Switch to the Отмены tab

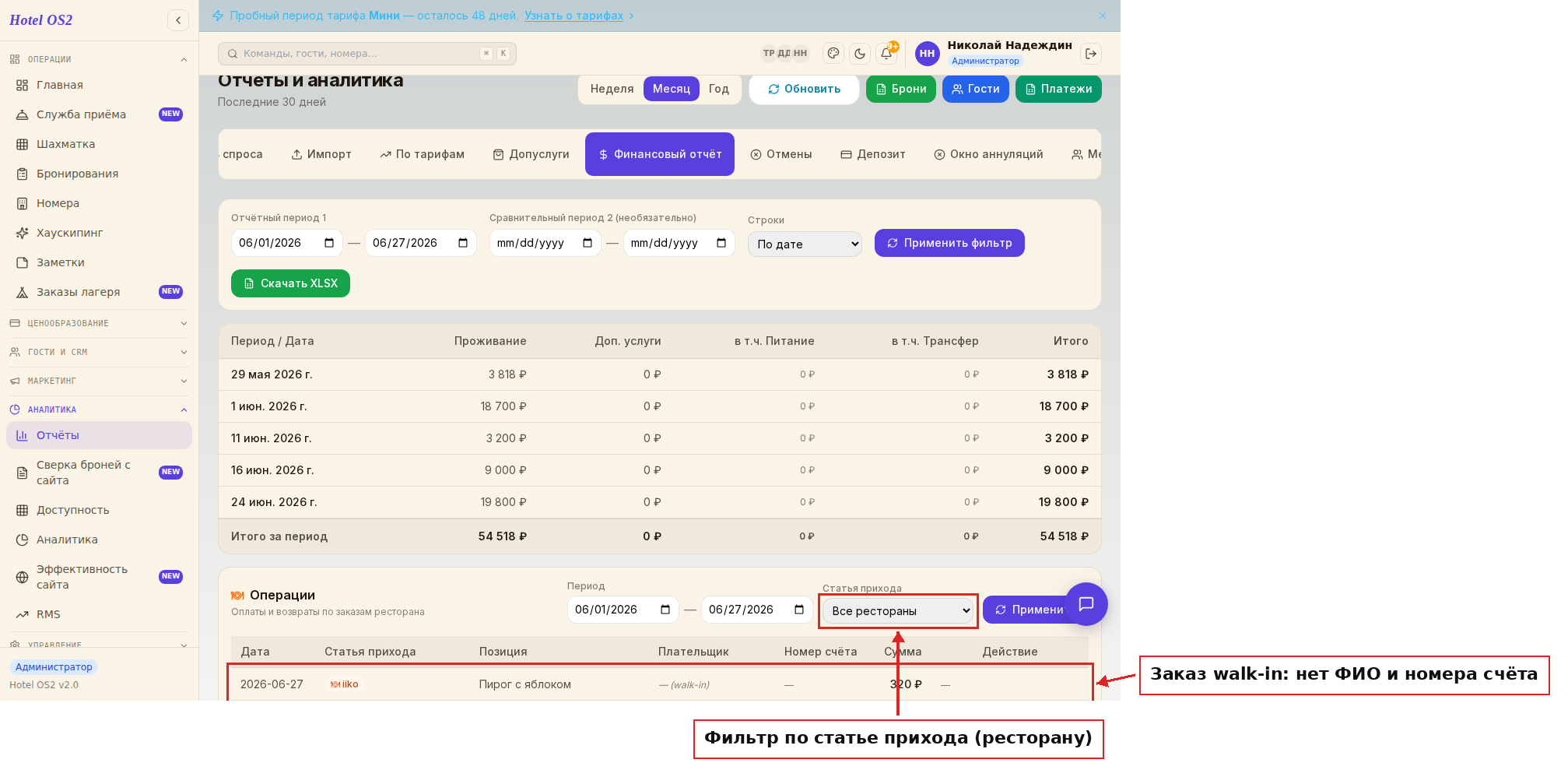click(x=781, y=154)
